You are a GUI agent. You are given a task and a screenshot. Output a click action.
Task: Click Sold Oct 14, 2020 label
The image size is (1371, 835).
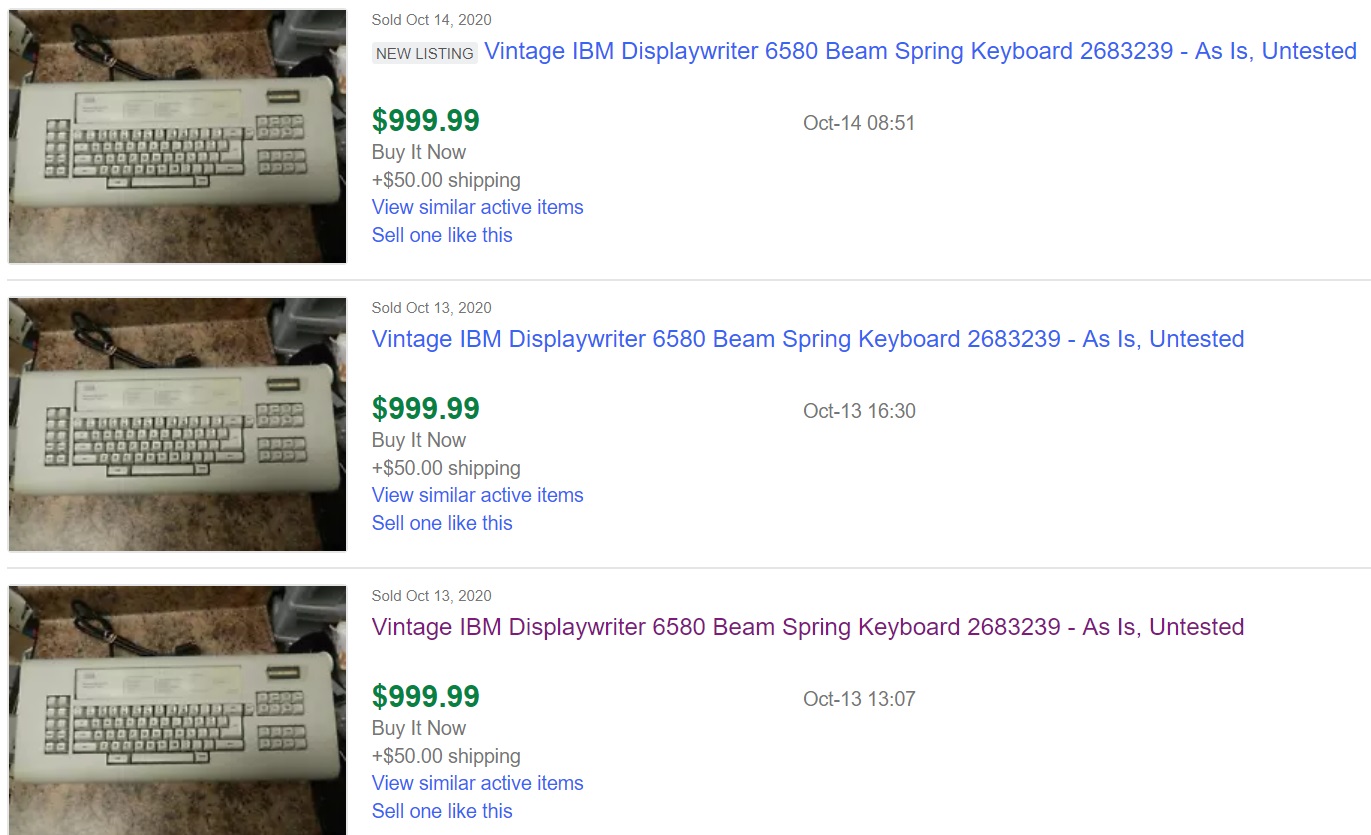pyautogui.click(x=431, y=19)
